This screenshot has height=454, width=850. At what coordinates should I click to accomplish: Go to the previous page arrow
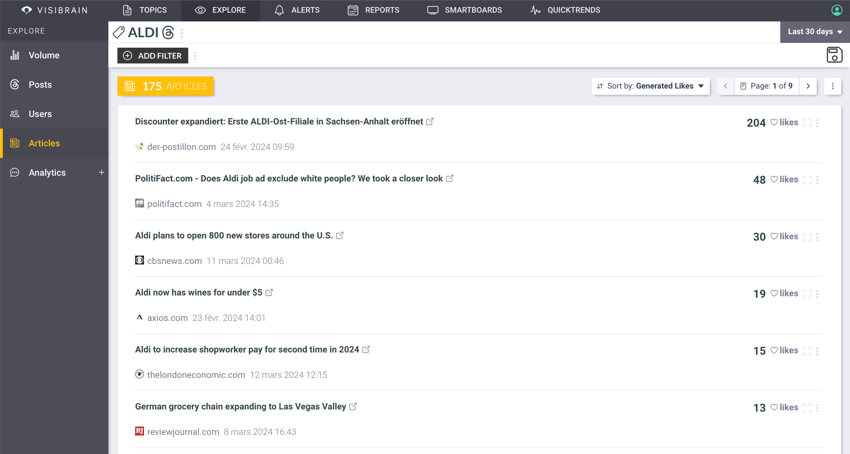[x=725, y=86]
